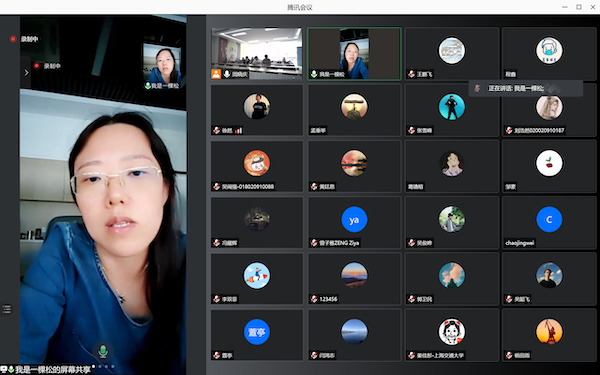Close the now-speaking notification banner
Viewport: 600px width, 375px height.
[x=553, y=88]
